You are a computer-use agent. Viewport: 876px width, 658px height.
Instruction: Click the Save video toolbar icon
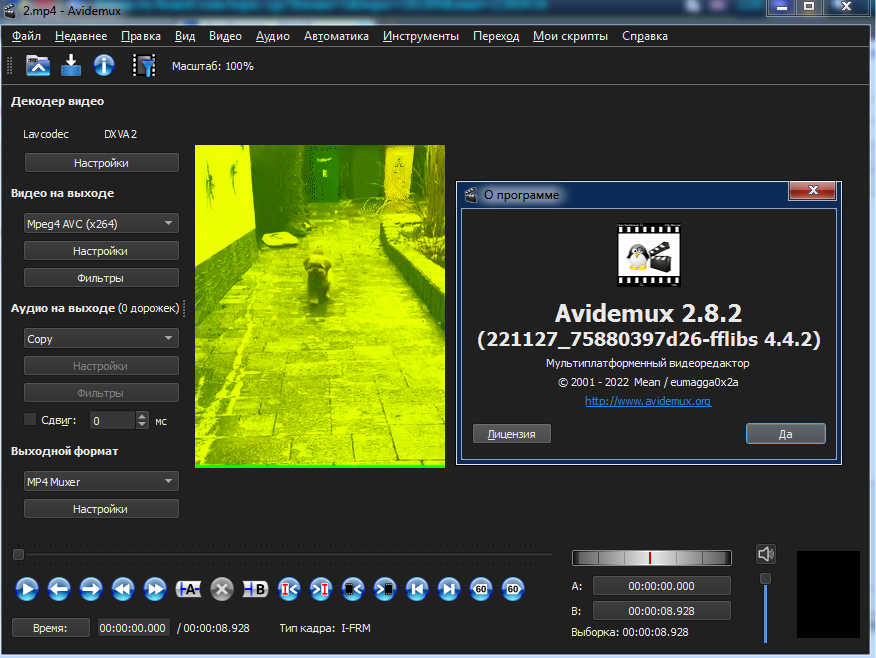[x=71, y=65]
